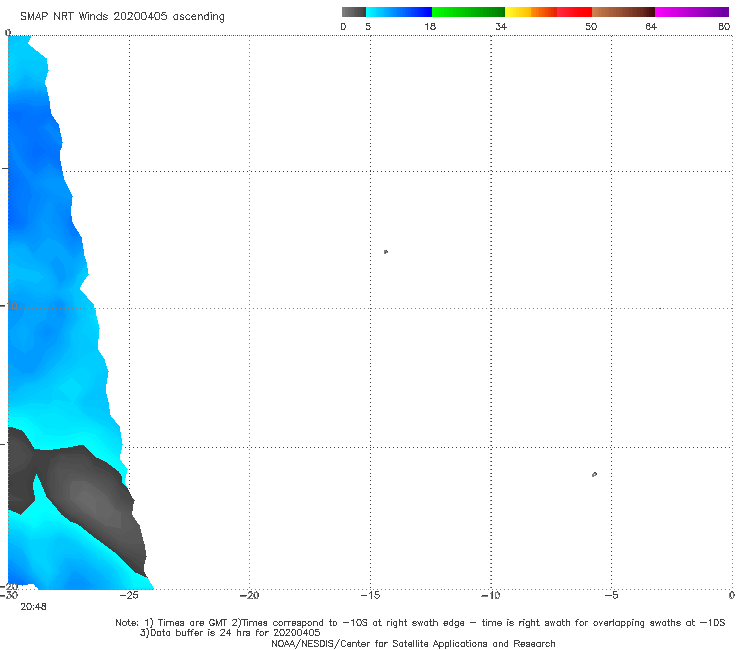Click the '18' label under the color bar
The image size is (740, 650).
(430, 27)
